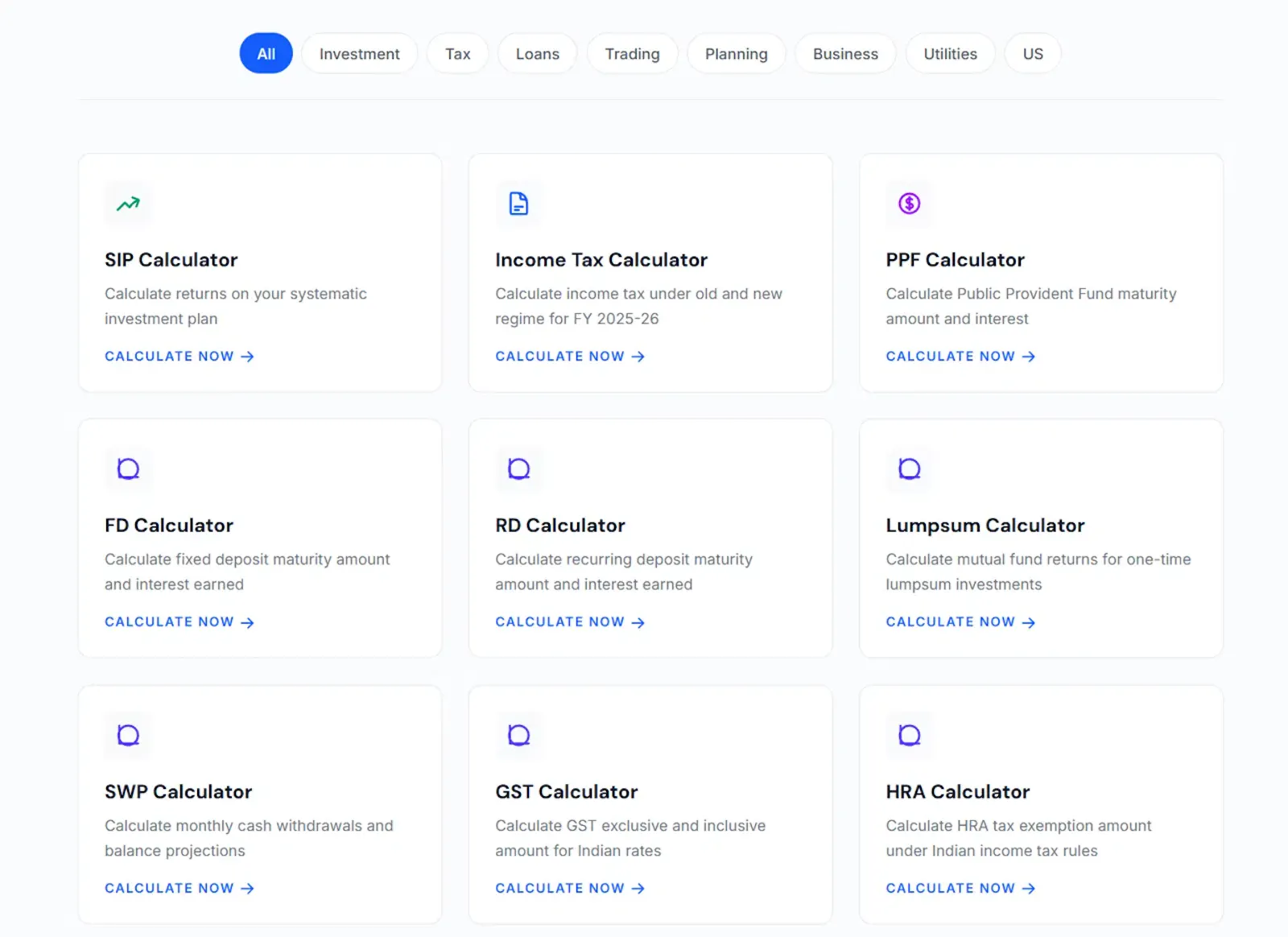Viewport: 1288px width, 937px height.
Task: Launch PPF Calculator with Calculate Now
Action: [960, 357]
